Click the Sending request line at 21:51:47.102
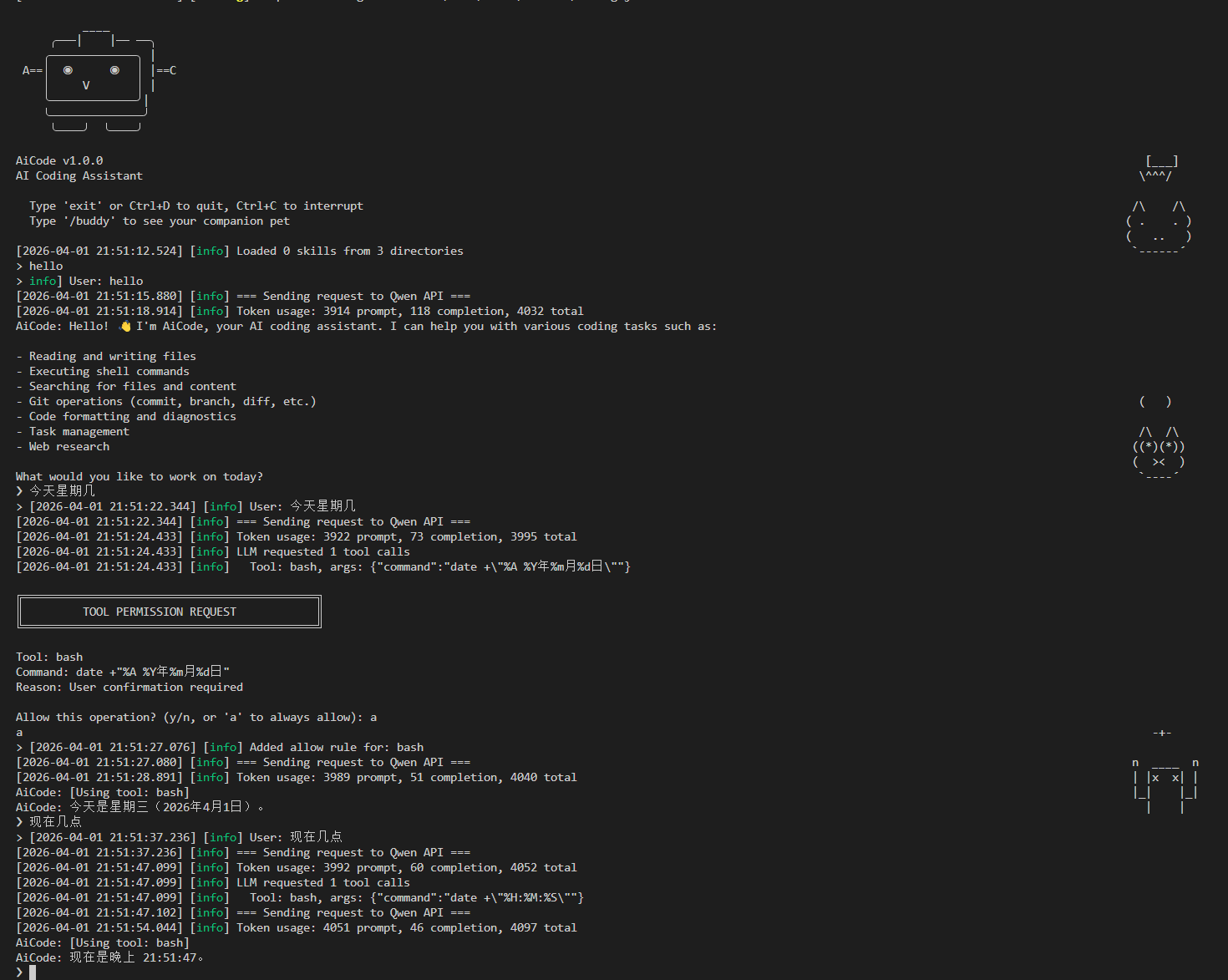Viewport: 1228px width, 980px height. click(x=243, y=912)
